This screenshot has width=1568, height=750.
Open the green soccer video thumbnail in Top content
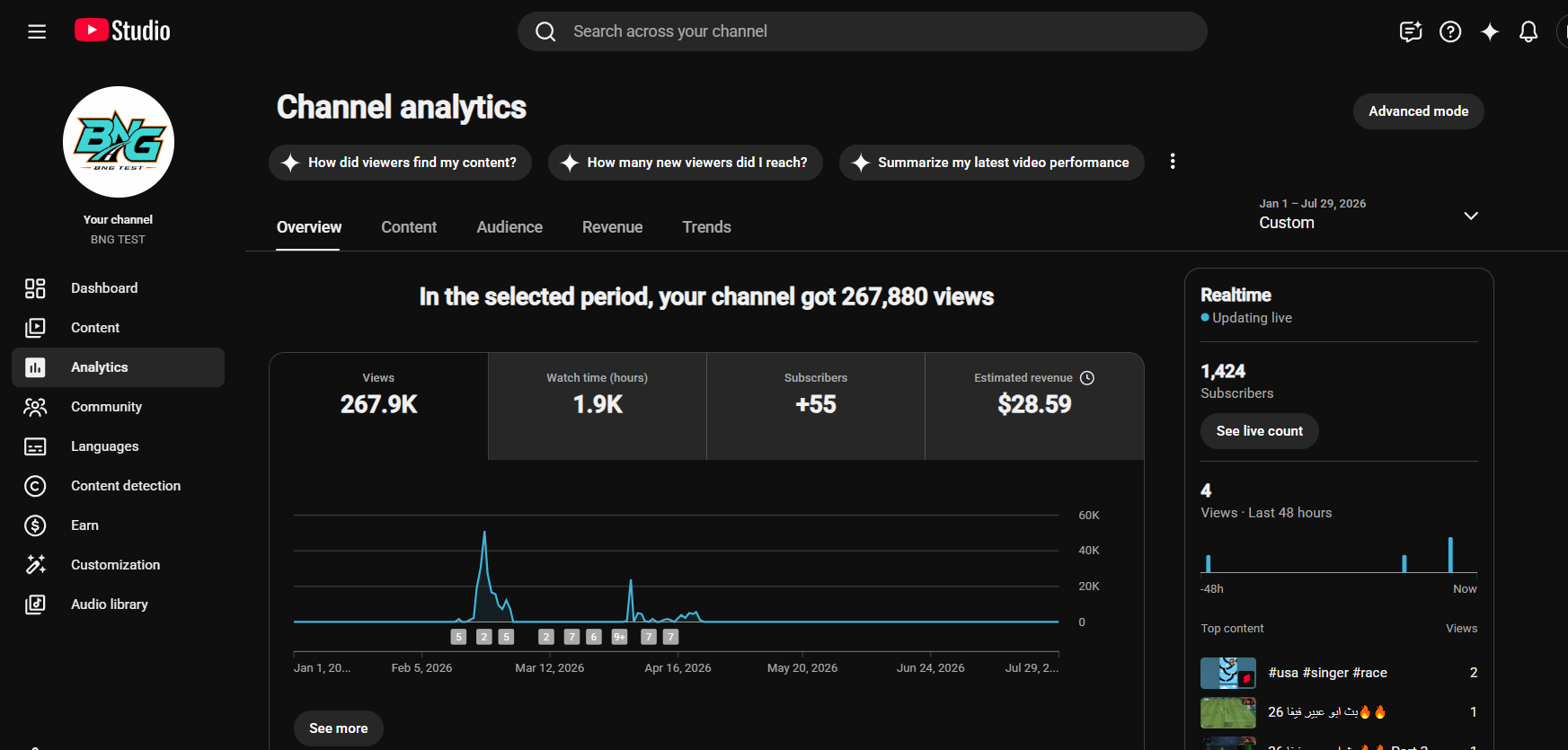pyautogui.click(x=1228, y=712)
